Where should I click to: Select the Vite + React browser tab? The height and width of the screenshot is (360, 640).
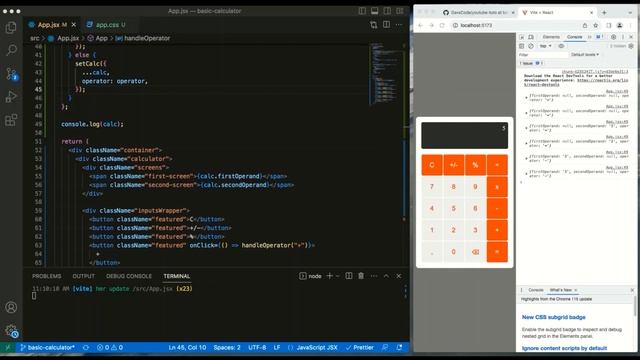pyautogui.click(x=558, y=13)
